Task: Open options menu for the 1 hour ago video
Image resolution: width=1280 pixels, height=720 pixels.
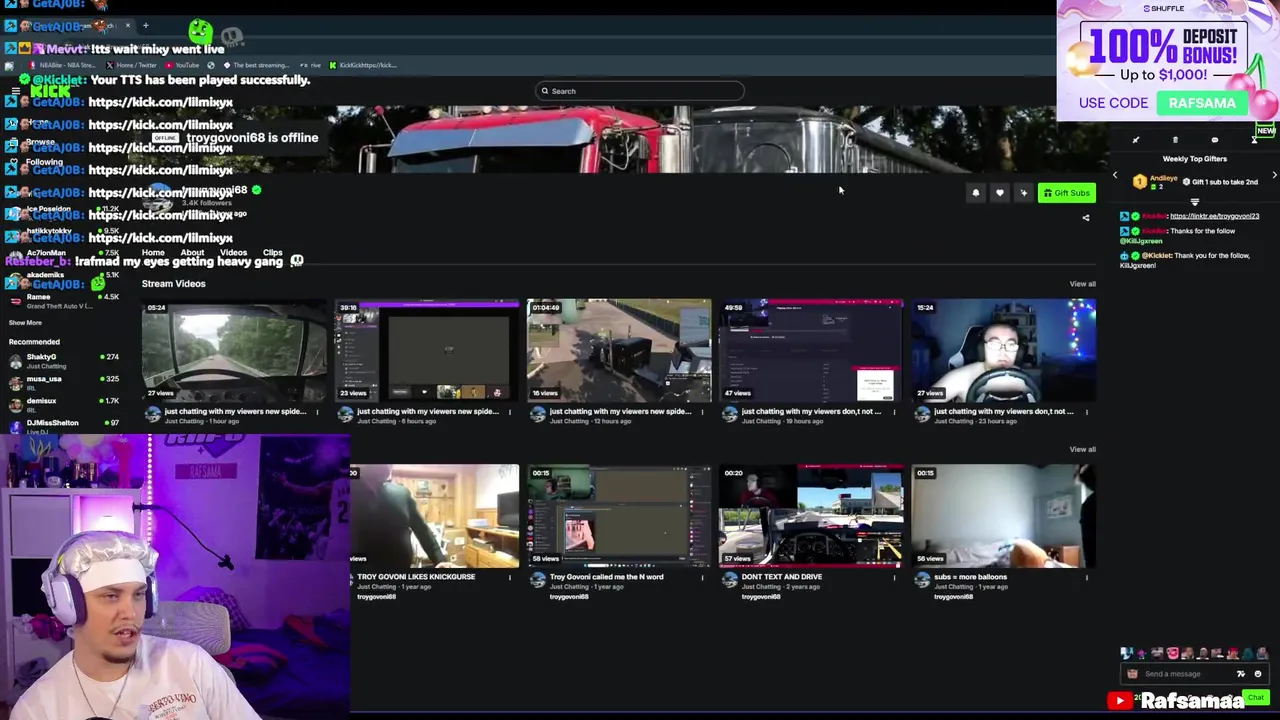Action: [x=317, y=412]
